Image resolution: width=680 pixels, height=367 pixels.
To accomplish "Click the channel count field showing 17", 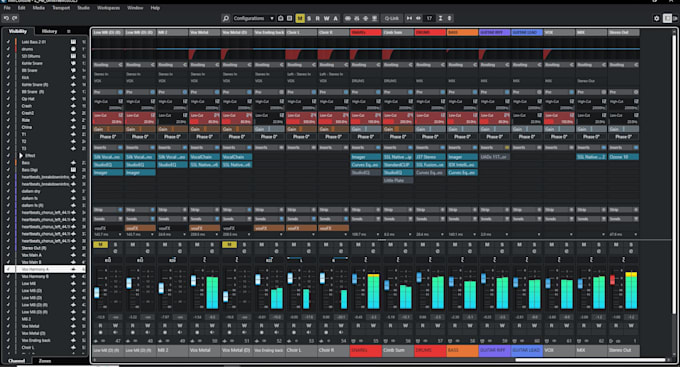I will 429,18.
